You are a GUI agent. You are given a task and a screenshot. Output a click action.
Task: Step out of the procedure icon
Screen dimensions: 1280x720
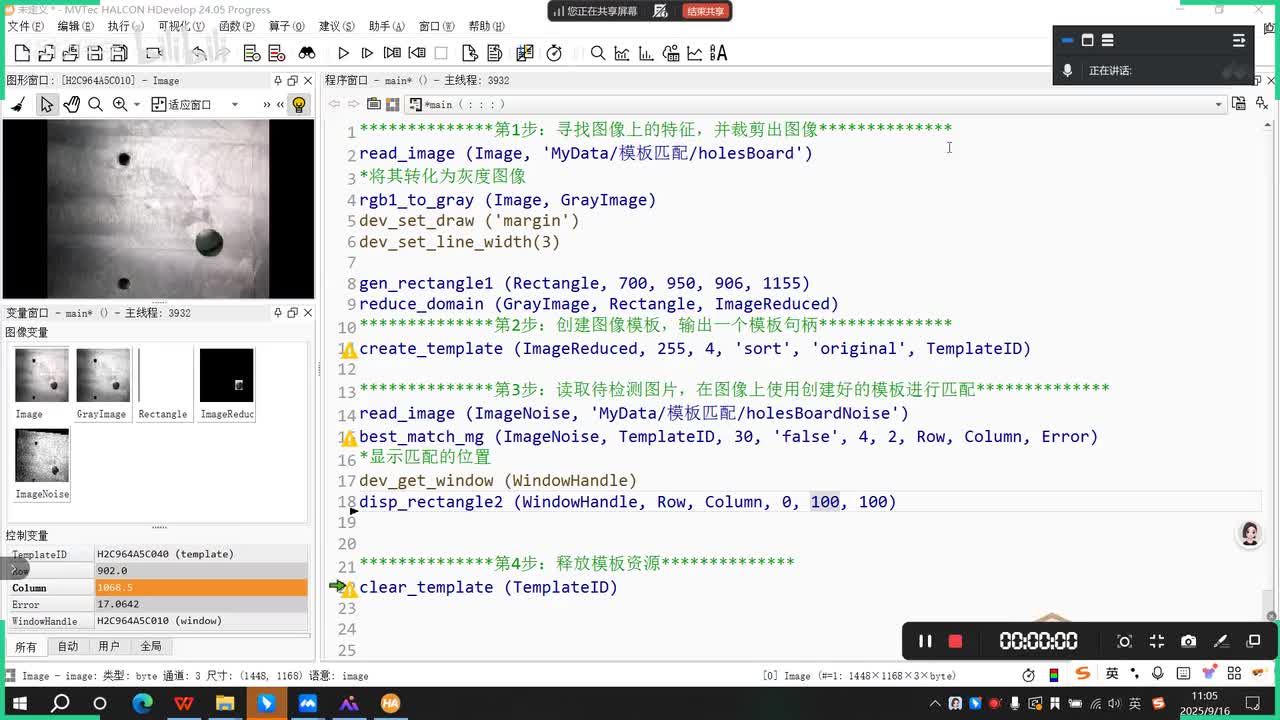[x=416, y=53]
